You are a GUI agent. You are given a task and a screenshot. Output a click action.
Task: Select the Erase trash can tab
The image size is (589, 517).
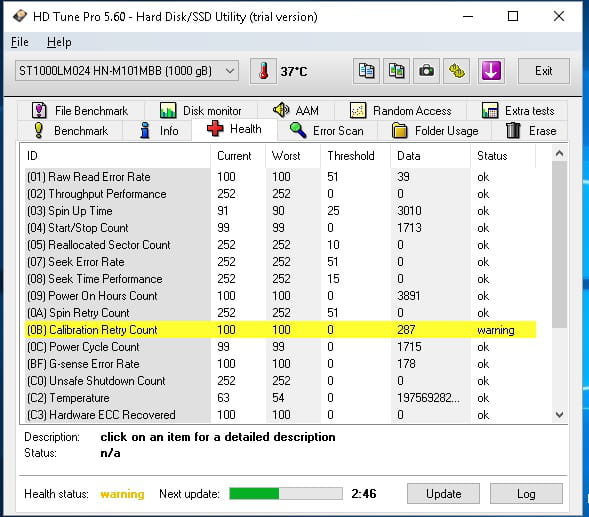(x=530, y=131)
